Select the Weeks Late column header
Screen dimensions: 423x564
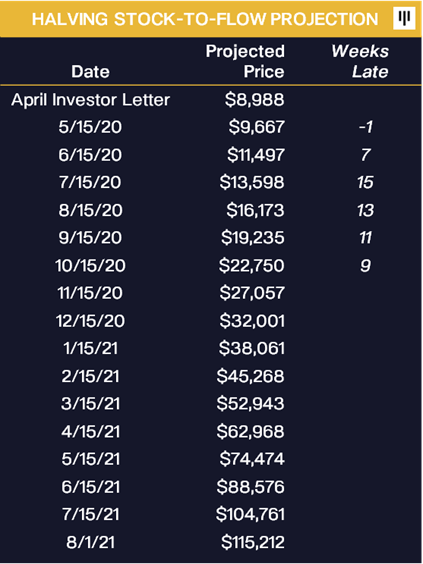point(360,61)
